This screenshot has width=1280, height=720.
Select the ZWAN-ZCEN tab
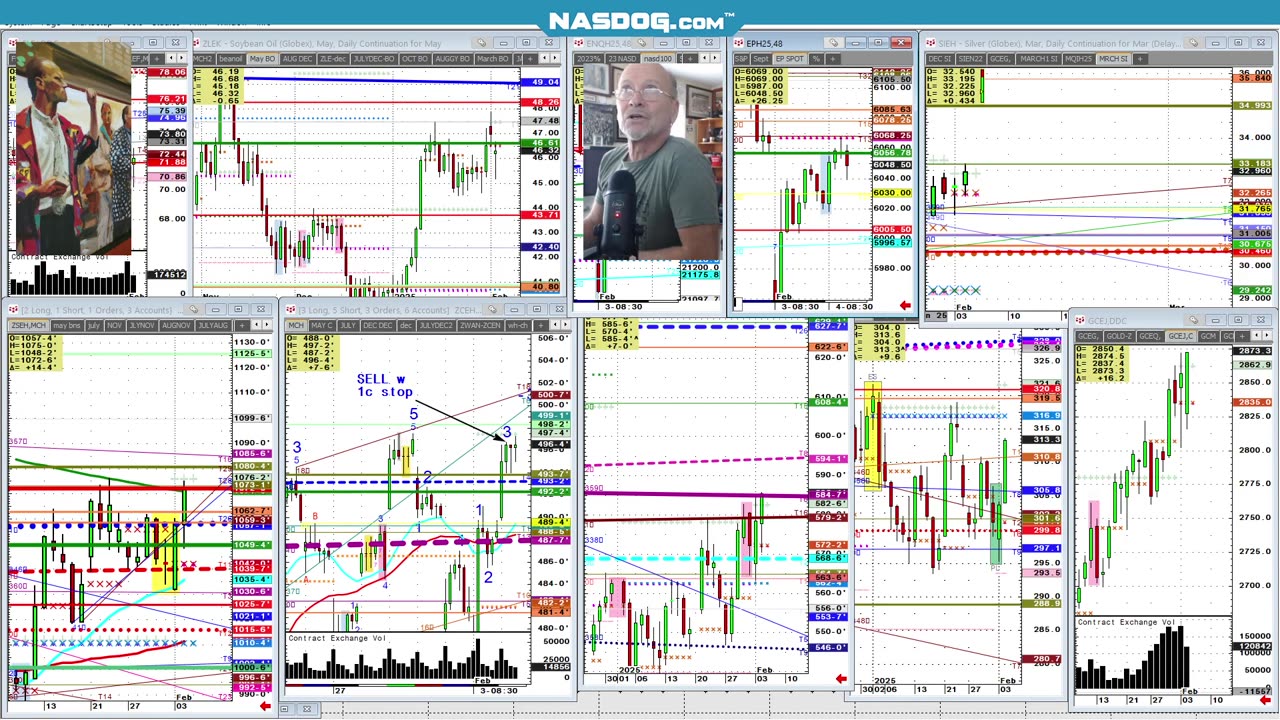tap(480, 325)
